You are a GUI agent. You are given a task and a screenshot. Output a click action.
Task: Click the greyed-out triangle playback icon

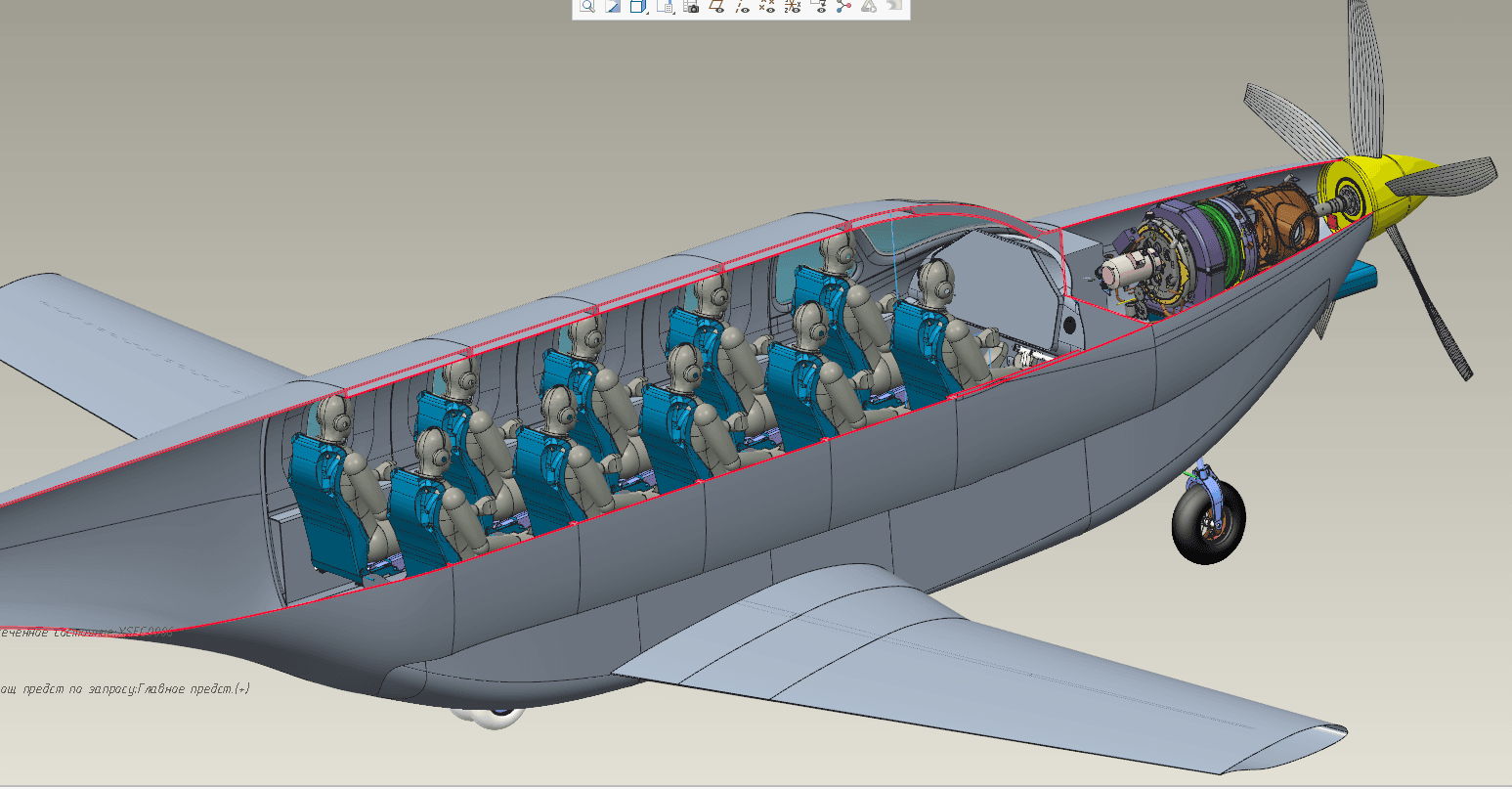coord(869,6)
